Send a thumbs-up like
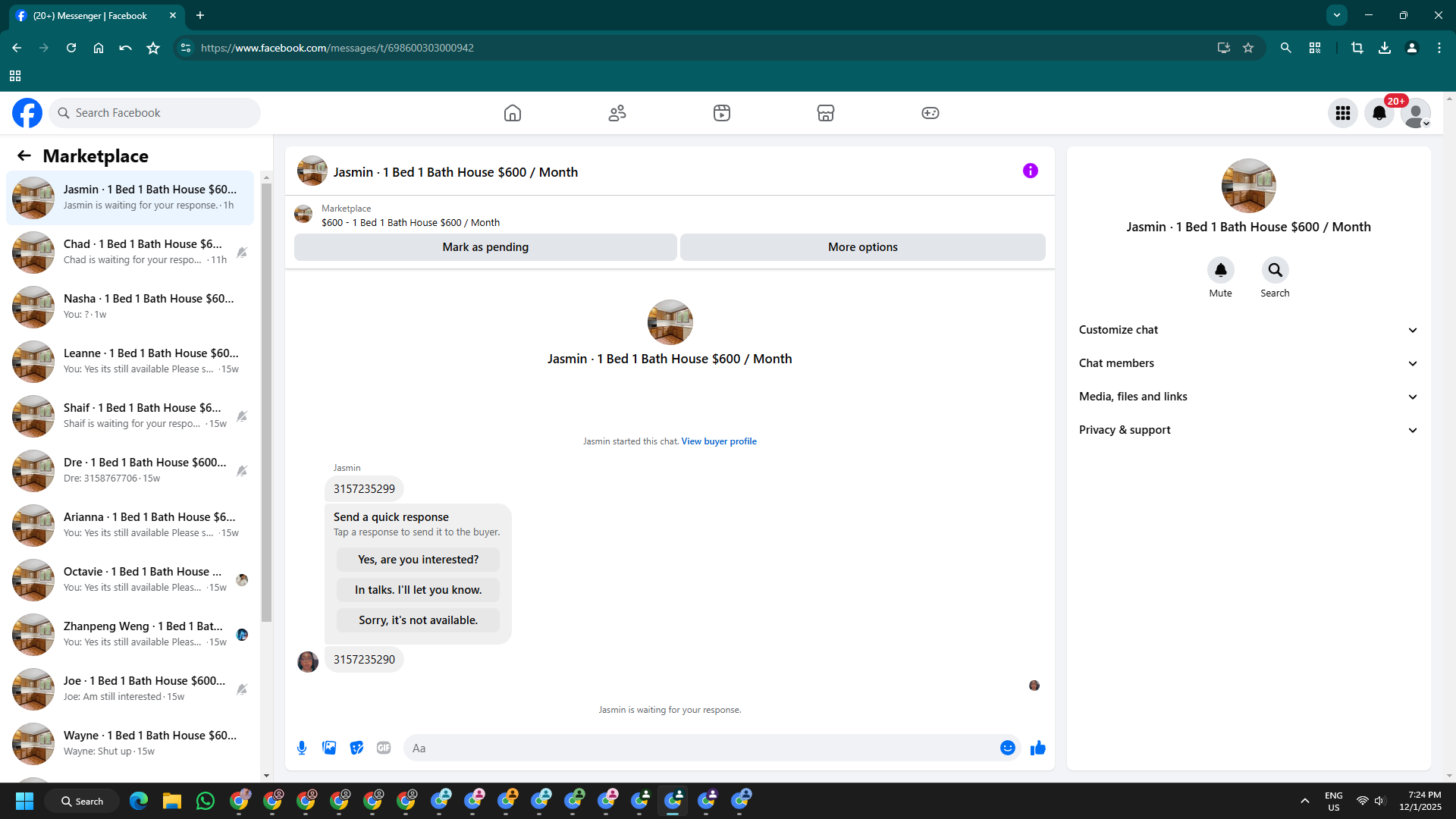The image size is (1456, 819). click(x=1038, y=748)
